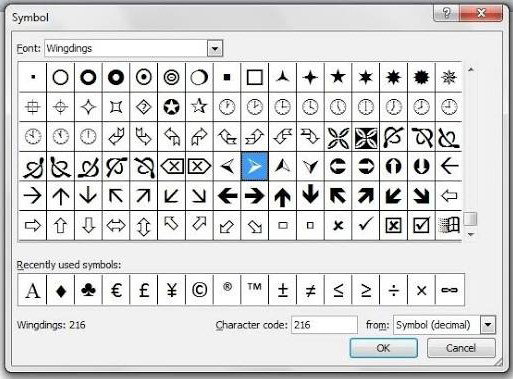The image size is (513, 379).
Task: Choose the Windows logo symbol
Action: [x=449, y=226]
